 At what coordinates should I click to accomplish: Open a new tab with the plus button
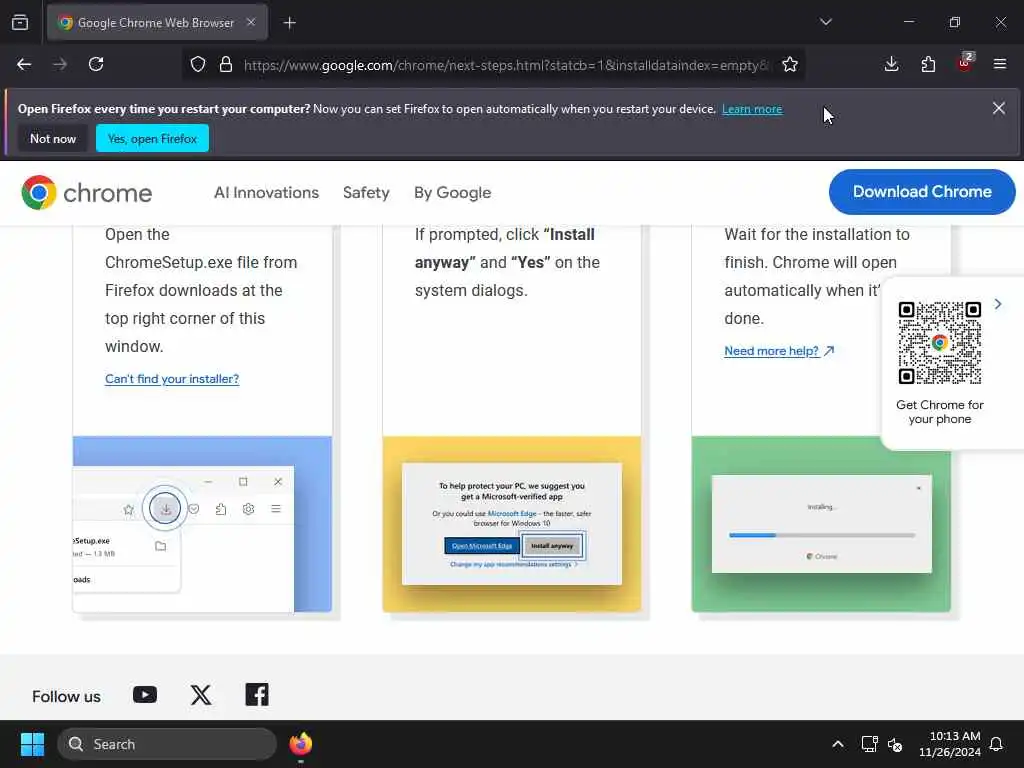point(289,23)
